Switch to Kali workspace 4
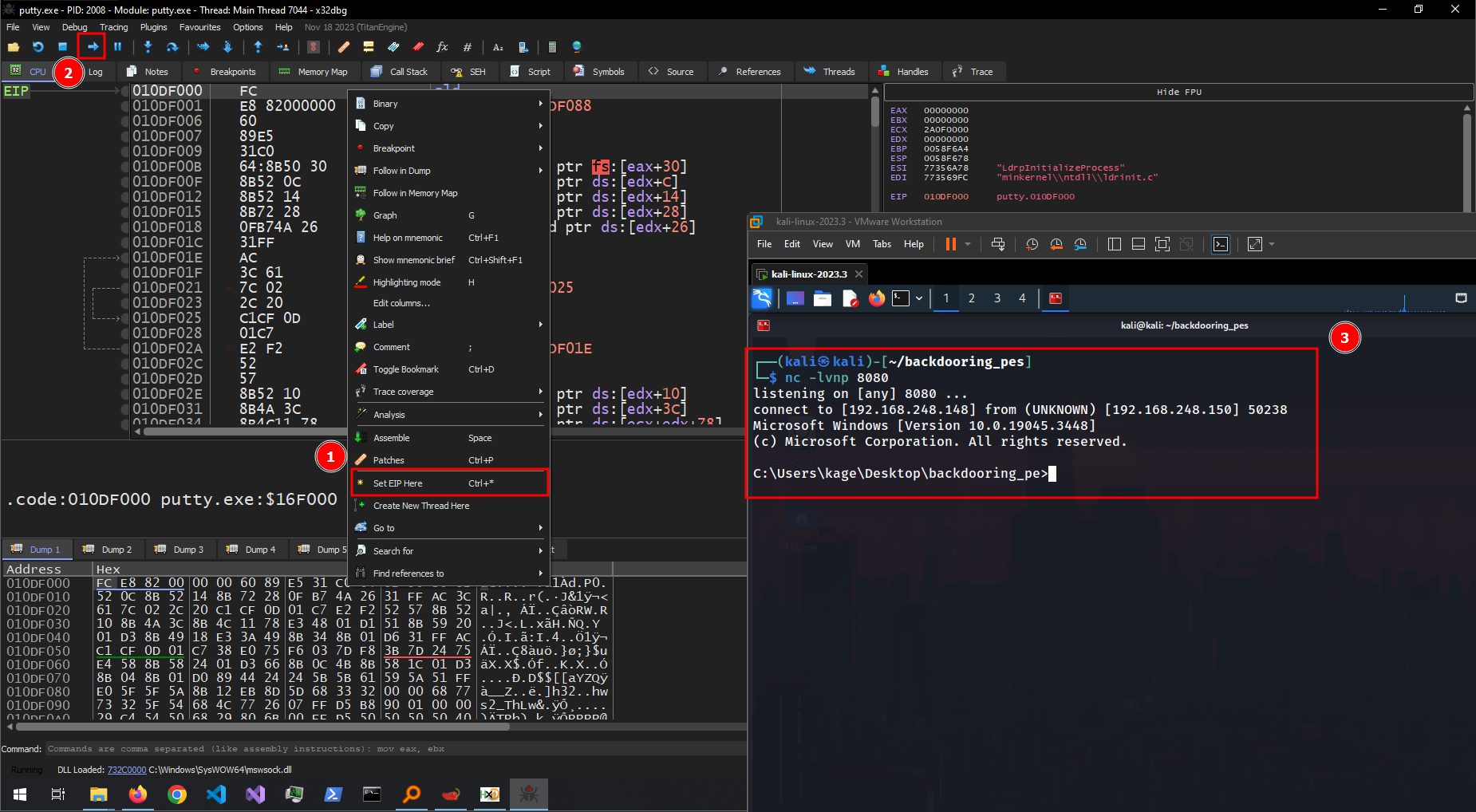1476x812 pixels. pyautogui.click(x=1022, y=298)
